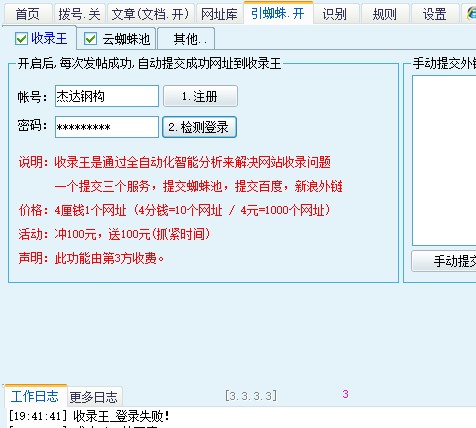
Task: Click inside the 手动提交外链 text area
Action: point(444,160)
